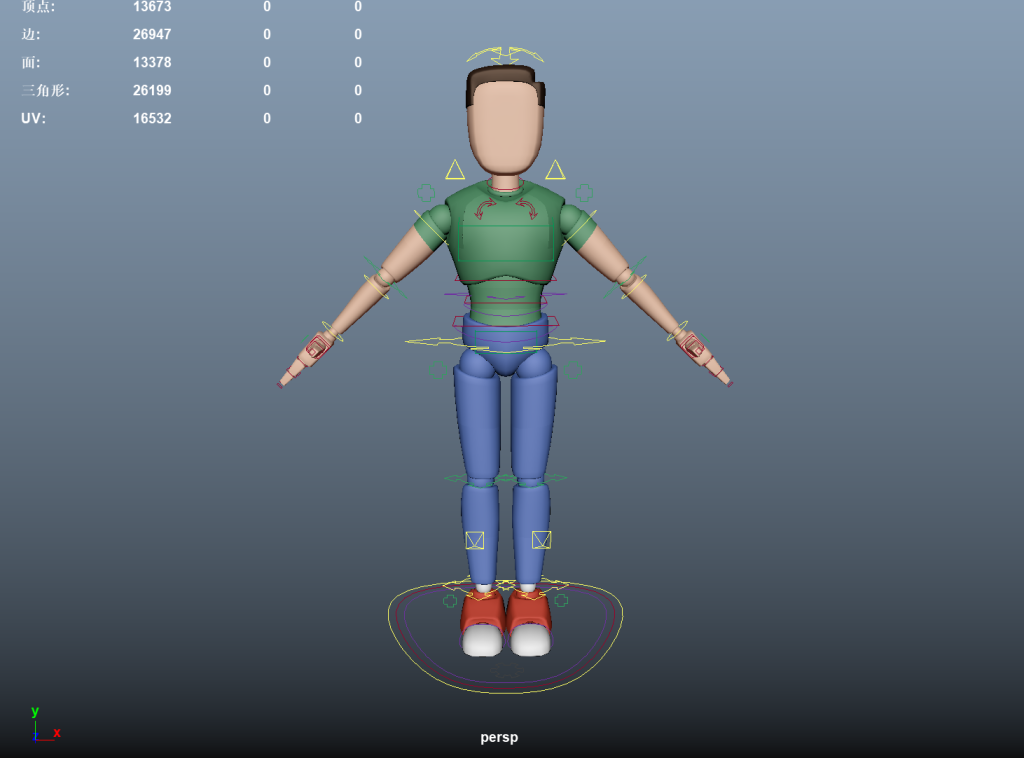Click the green cross control beside the left shoe
This screenshot has height=758, width=1024.
pyautogui.click(x=450, y=601)
